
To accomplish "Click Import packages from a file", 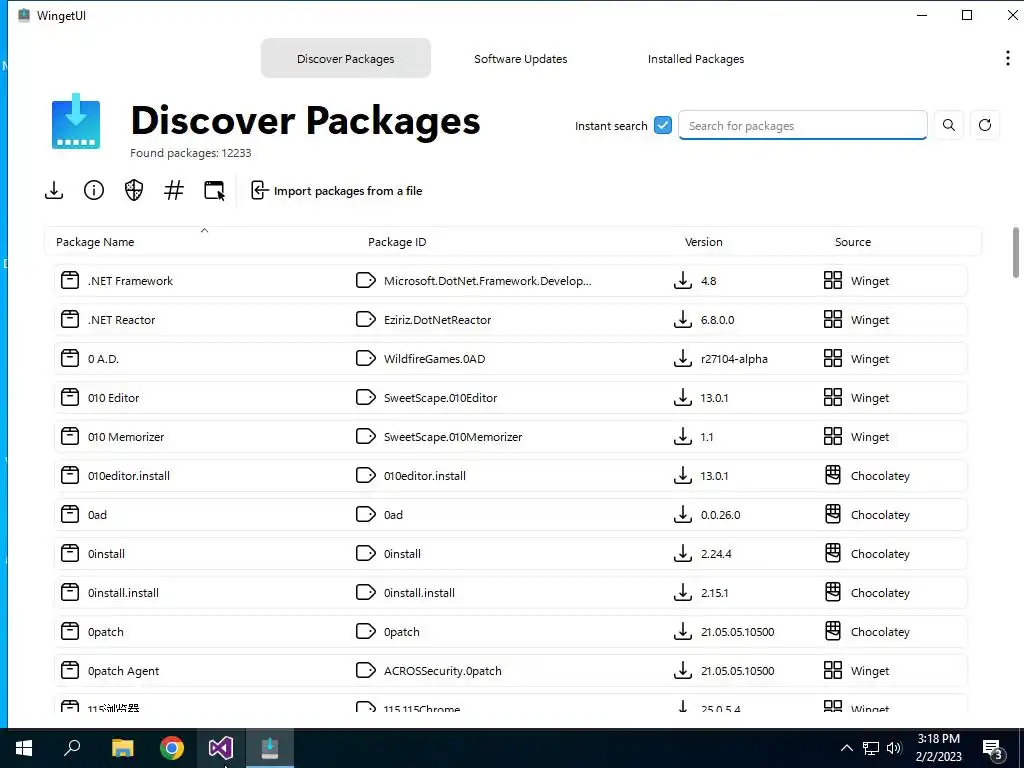I will click(336, 191).
